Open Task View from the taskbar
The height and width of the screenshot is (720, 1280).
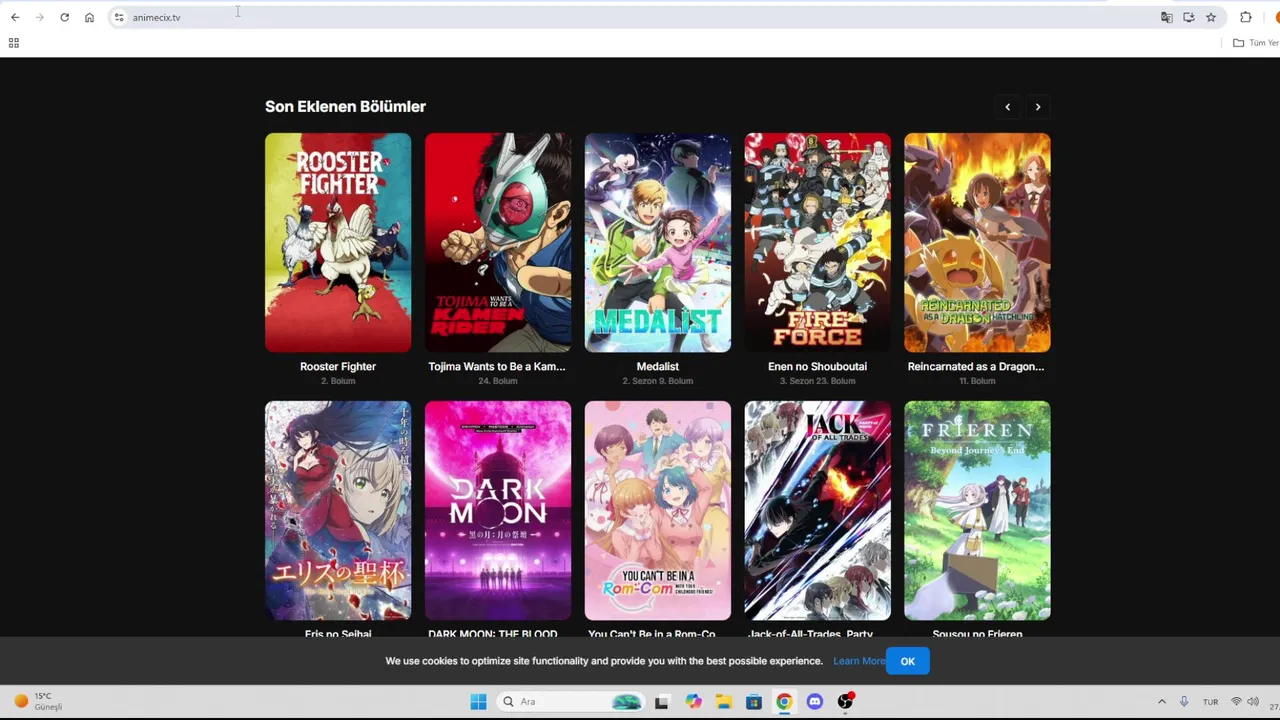tap(661, 702)
